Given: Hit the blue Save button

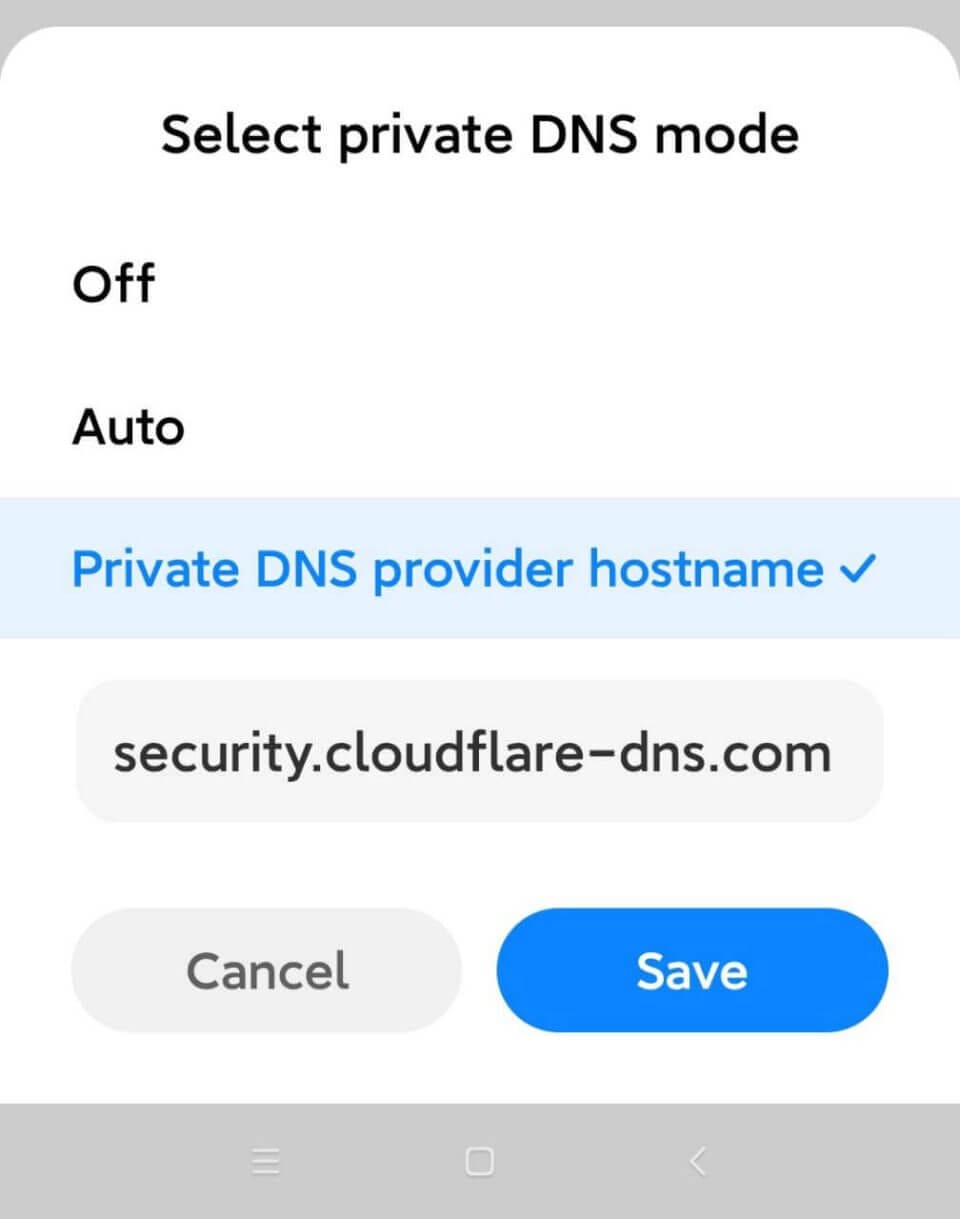Looking at the screenshot, I should 692,970.
